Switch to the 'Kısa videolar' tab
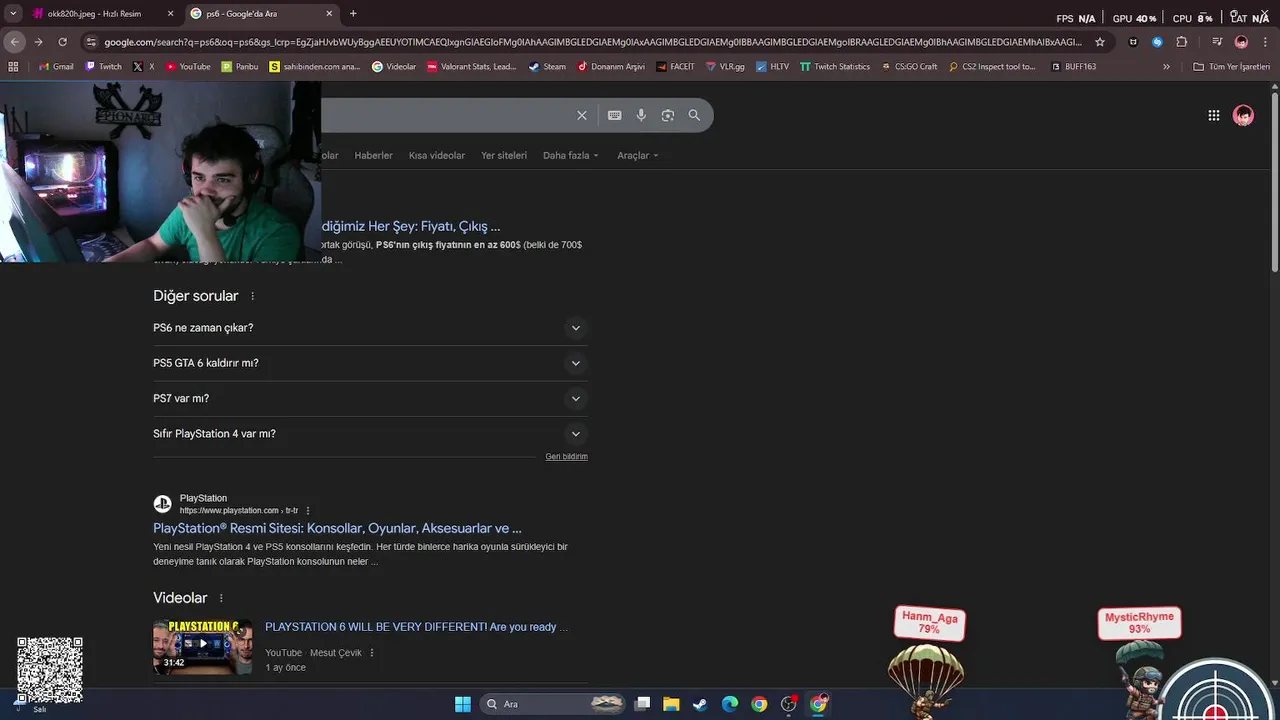The width and height of the screenshot is (1280, 720). point(437,155)
